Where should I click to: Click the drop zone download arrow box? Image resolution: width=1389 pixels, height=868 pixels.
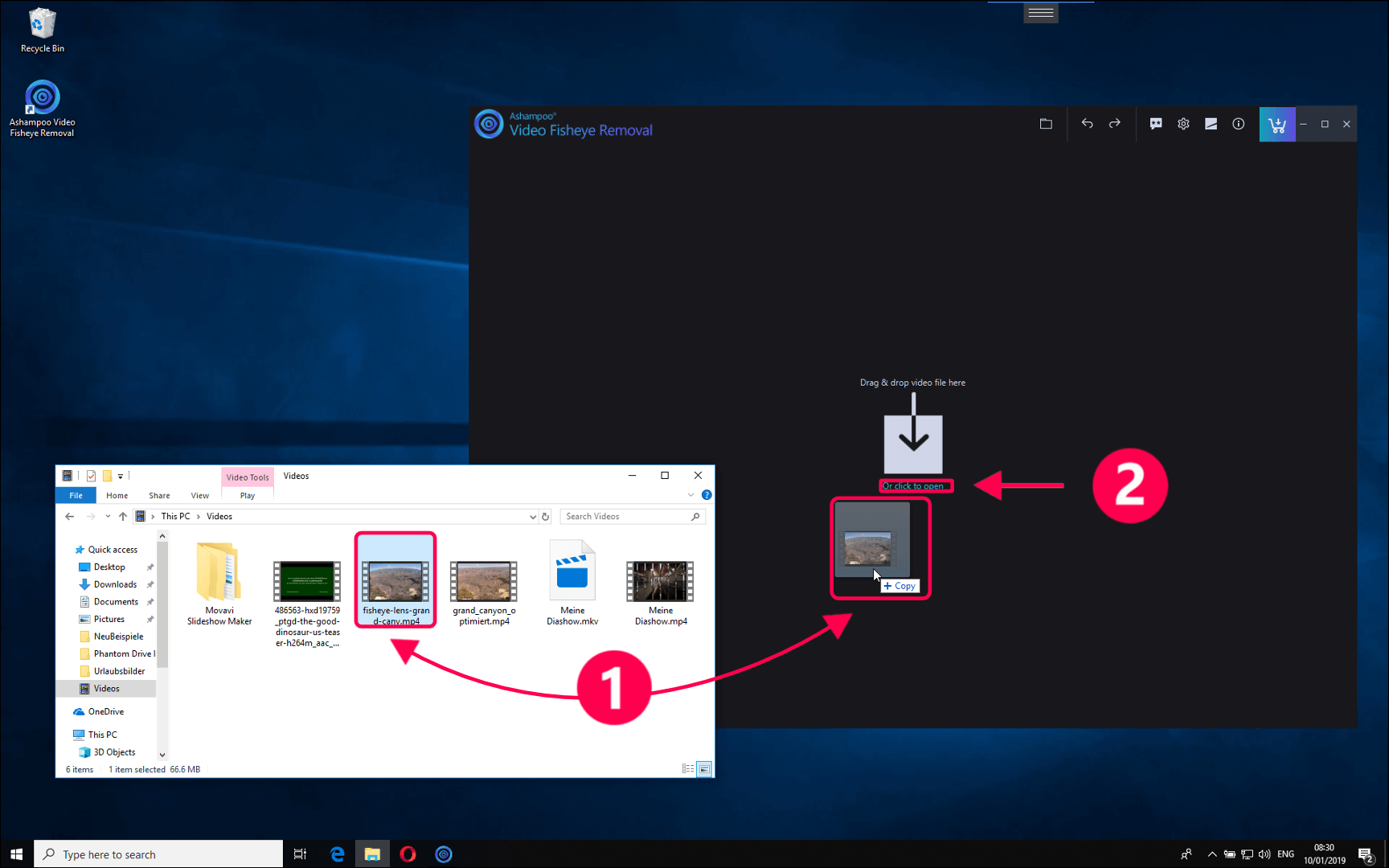click(x=913, y=443)
